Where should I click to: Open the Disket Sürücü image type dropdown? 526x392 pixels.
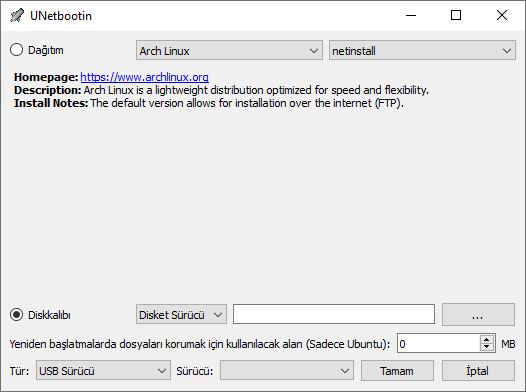(x=181, y=315)
